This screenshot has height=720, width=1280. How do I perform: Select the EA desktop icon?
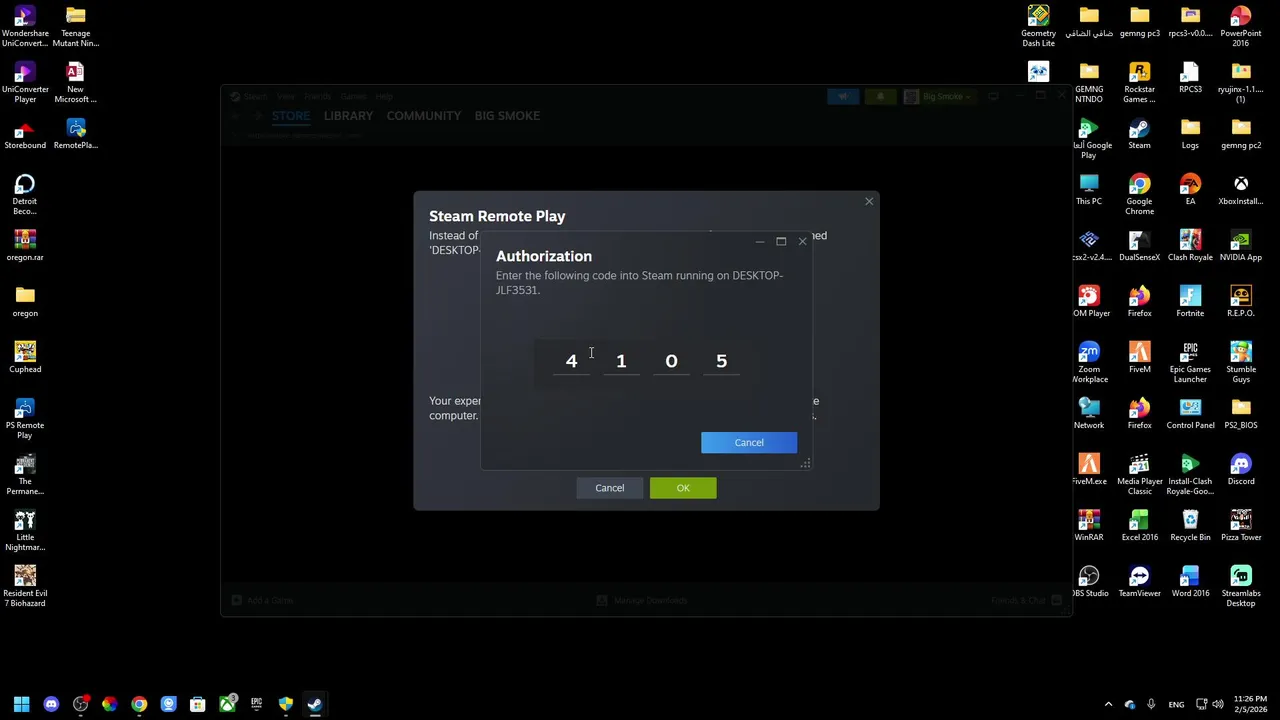coord(1190,191)
